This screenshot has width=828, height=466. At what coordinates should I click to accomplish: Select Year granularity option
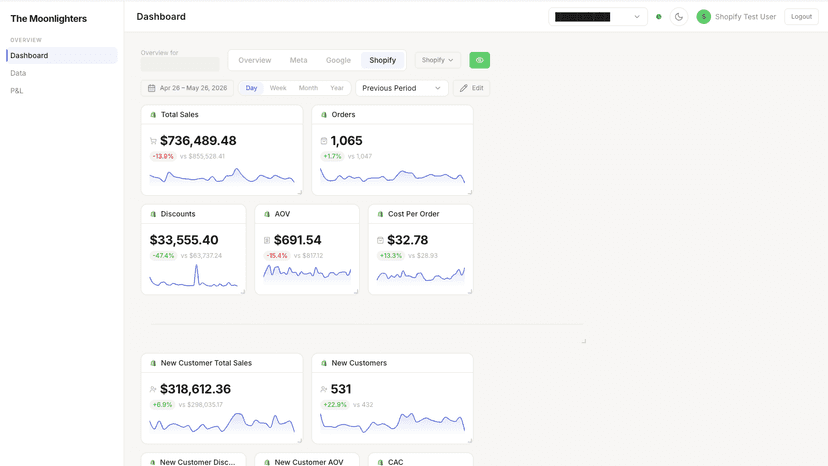[x=337, y=88]
